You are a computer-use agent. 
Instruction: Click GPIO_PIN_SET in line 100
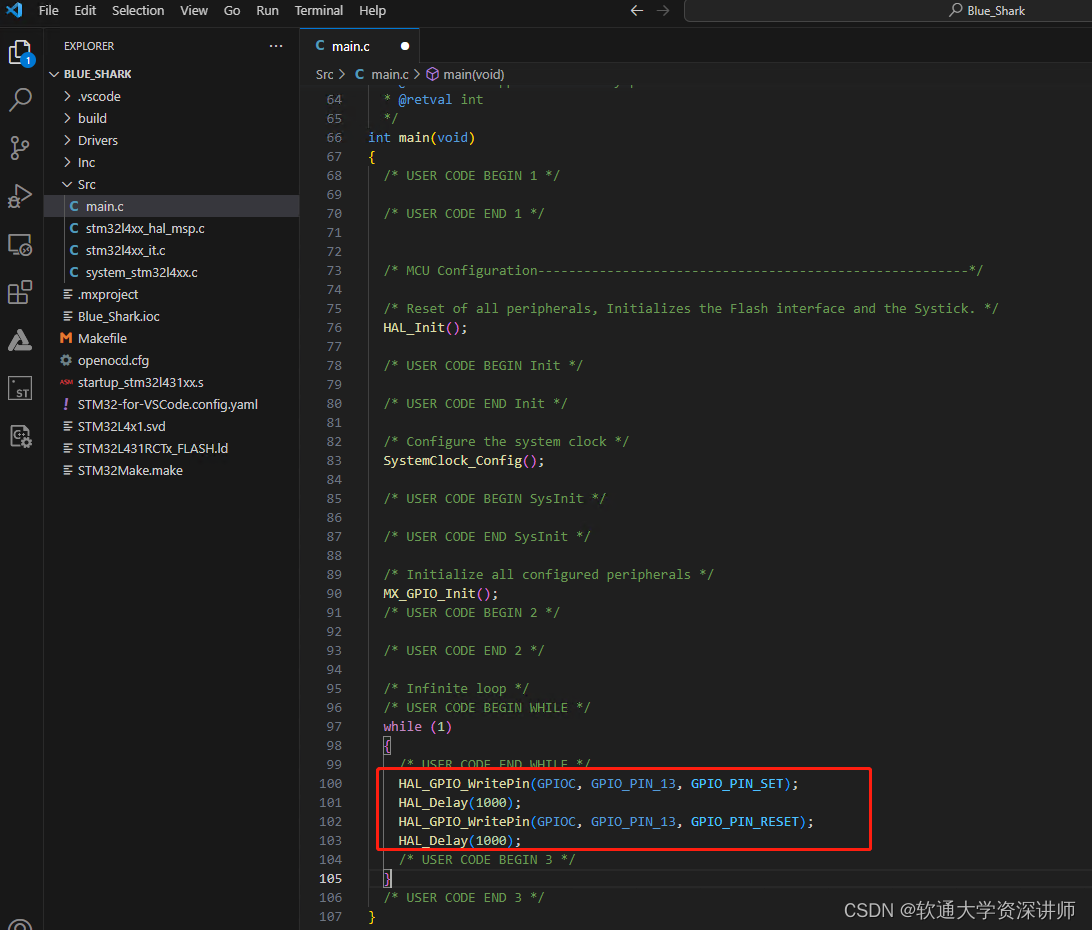[737, 784]
